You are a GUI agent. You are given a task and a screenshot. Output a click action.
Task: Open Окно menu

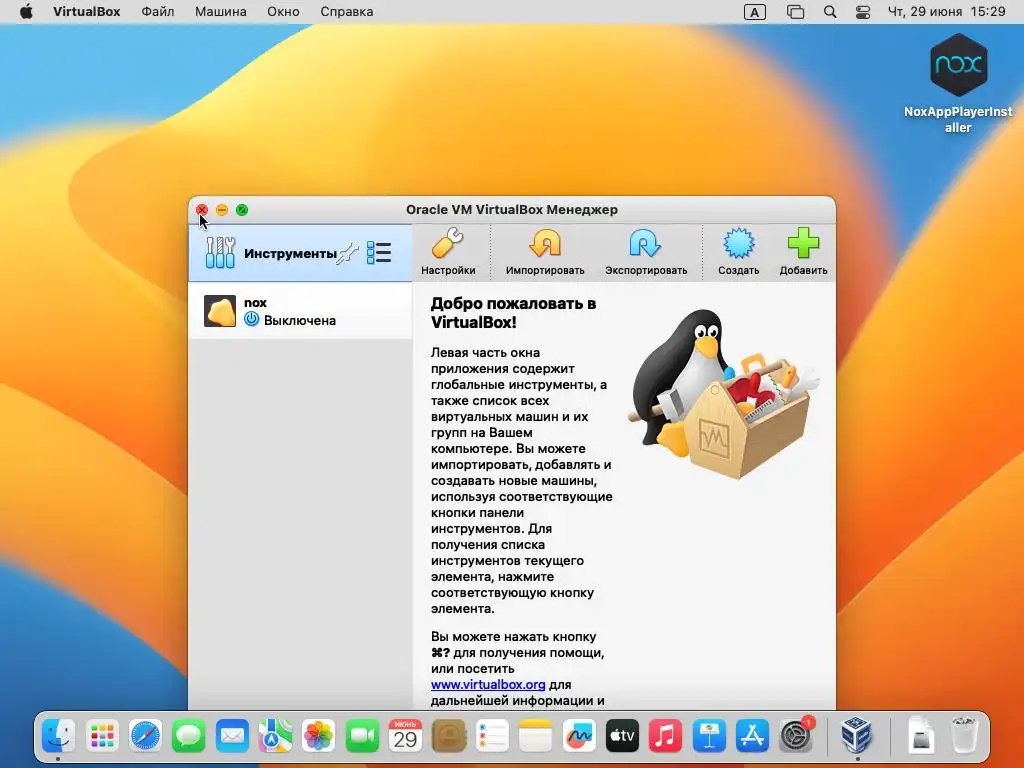[283, 12]
